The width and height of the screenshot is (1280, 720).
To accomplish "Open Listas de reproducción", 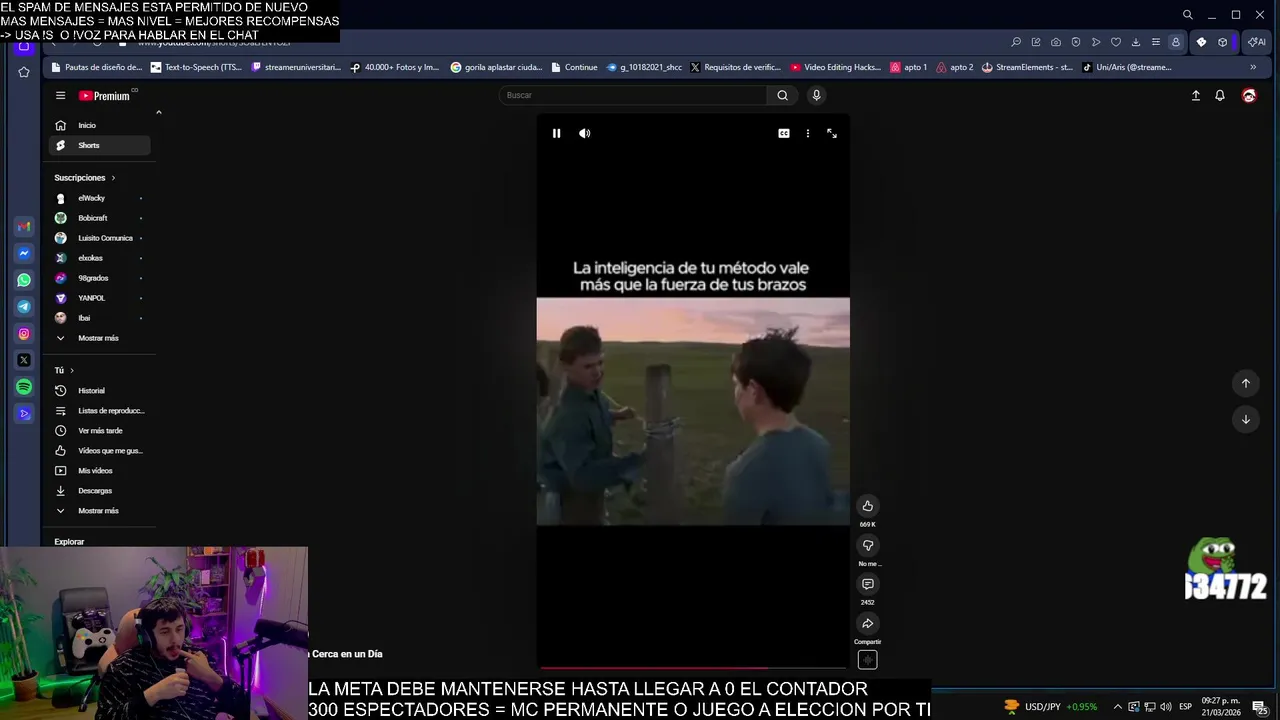I will (x=99, y=411).
